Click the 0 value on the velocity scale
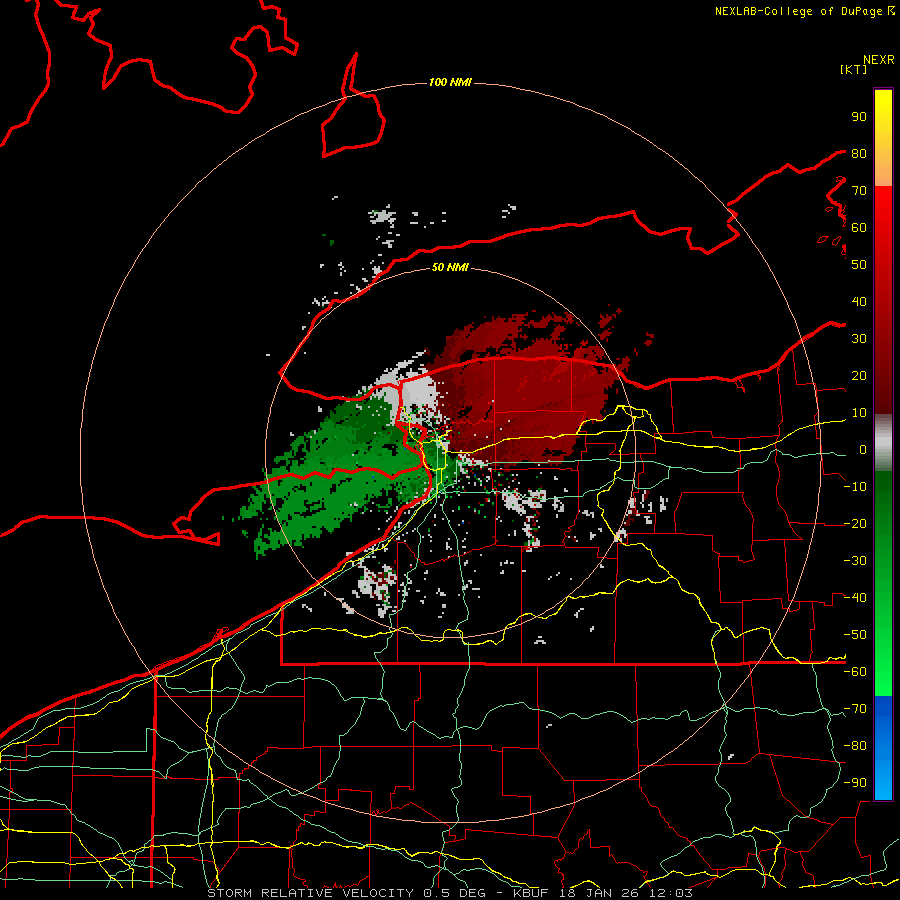This screenshot has width=900, height=900. (863, 449)
